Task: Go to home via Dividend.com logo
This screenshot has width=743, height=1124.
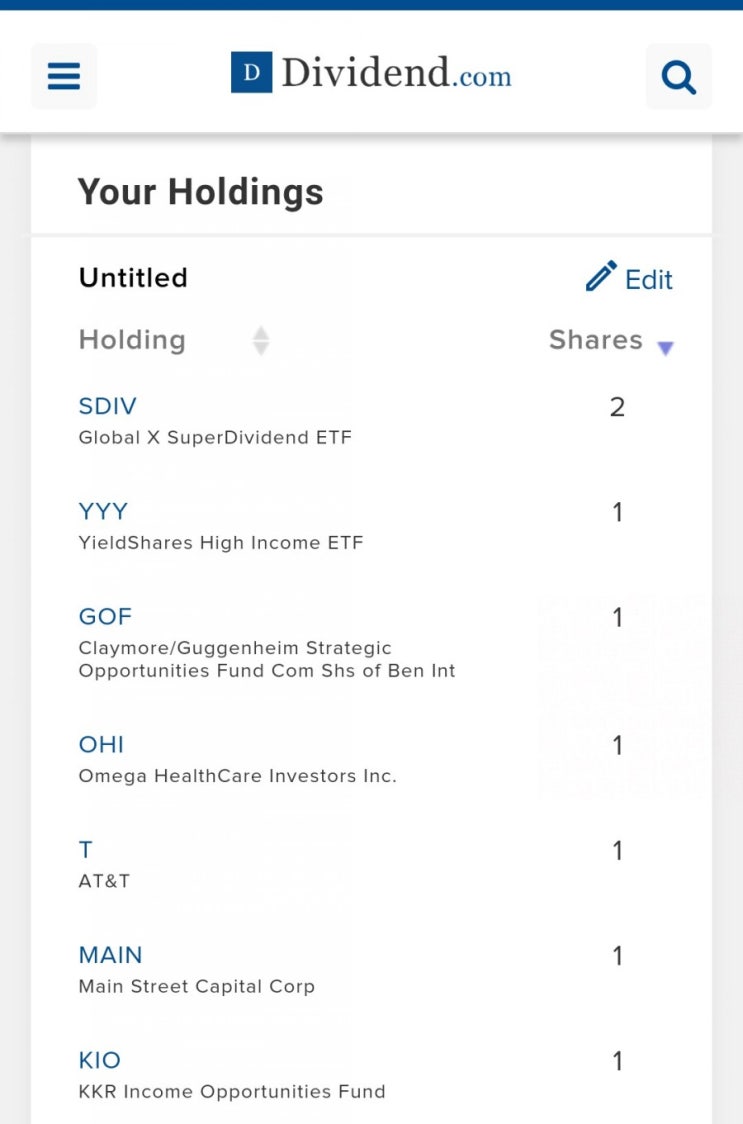Action: [x=372, y=73]
